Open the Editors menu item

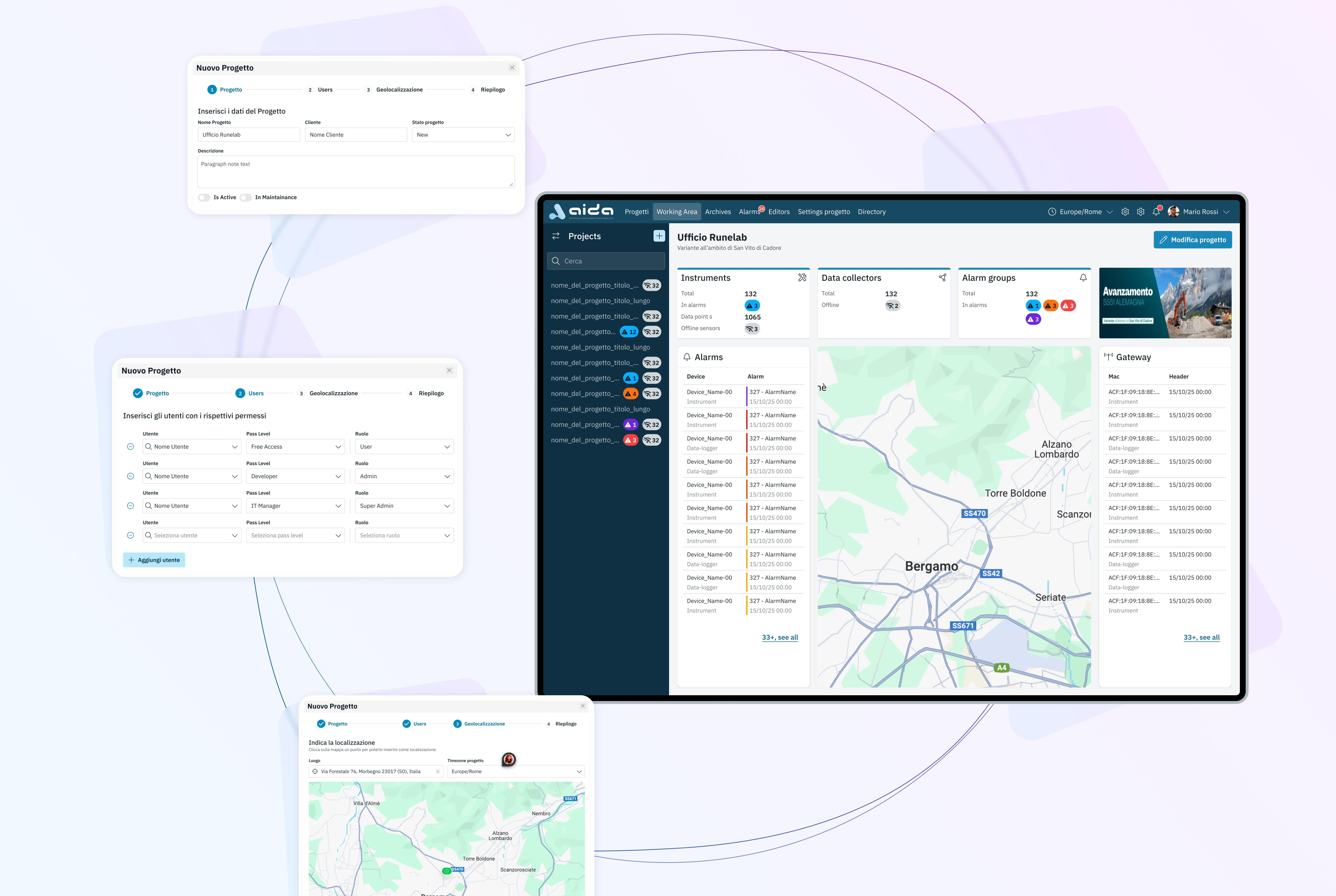point(779,212)
